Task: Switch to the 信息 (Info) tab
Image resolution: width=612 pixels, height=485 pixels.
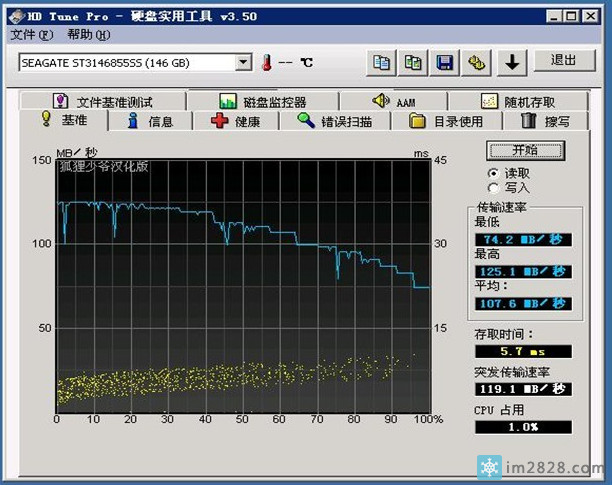Action: pyautogui.click(x=150, y=121)
